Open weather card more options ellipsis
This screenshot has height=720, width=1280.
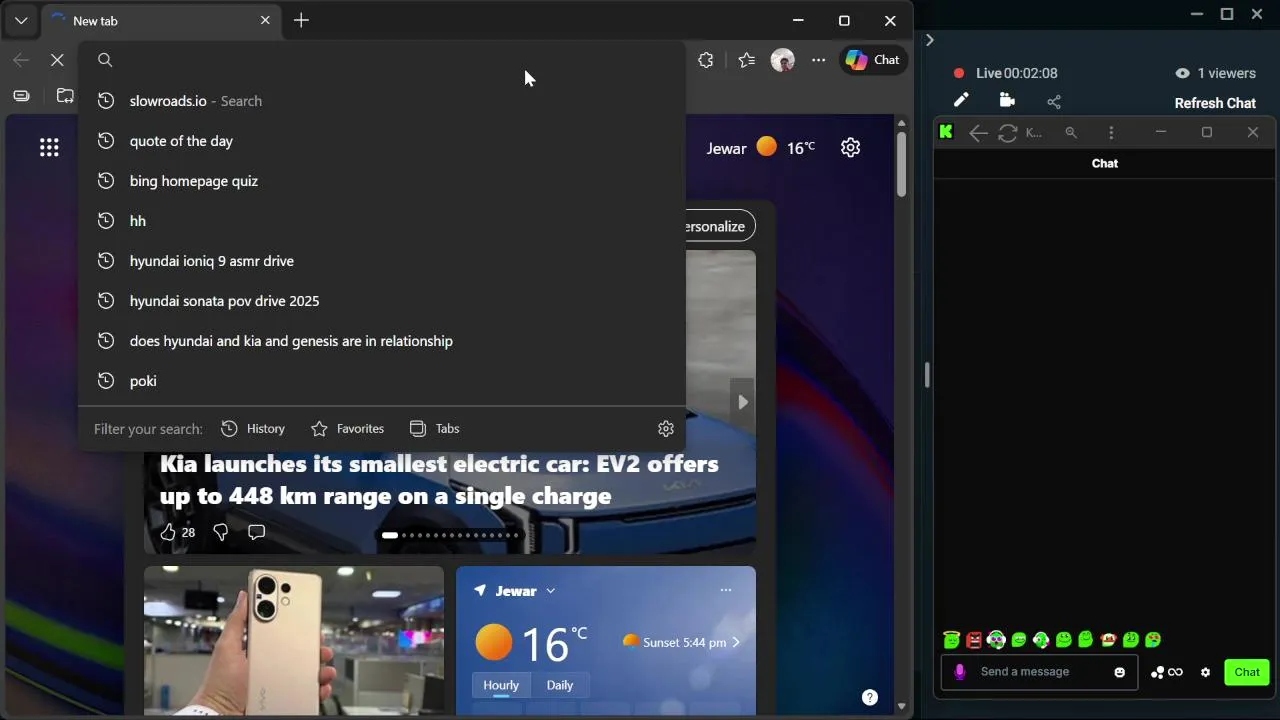point(726,590)
